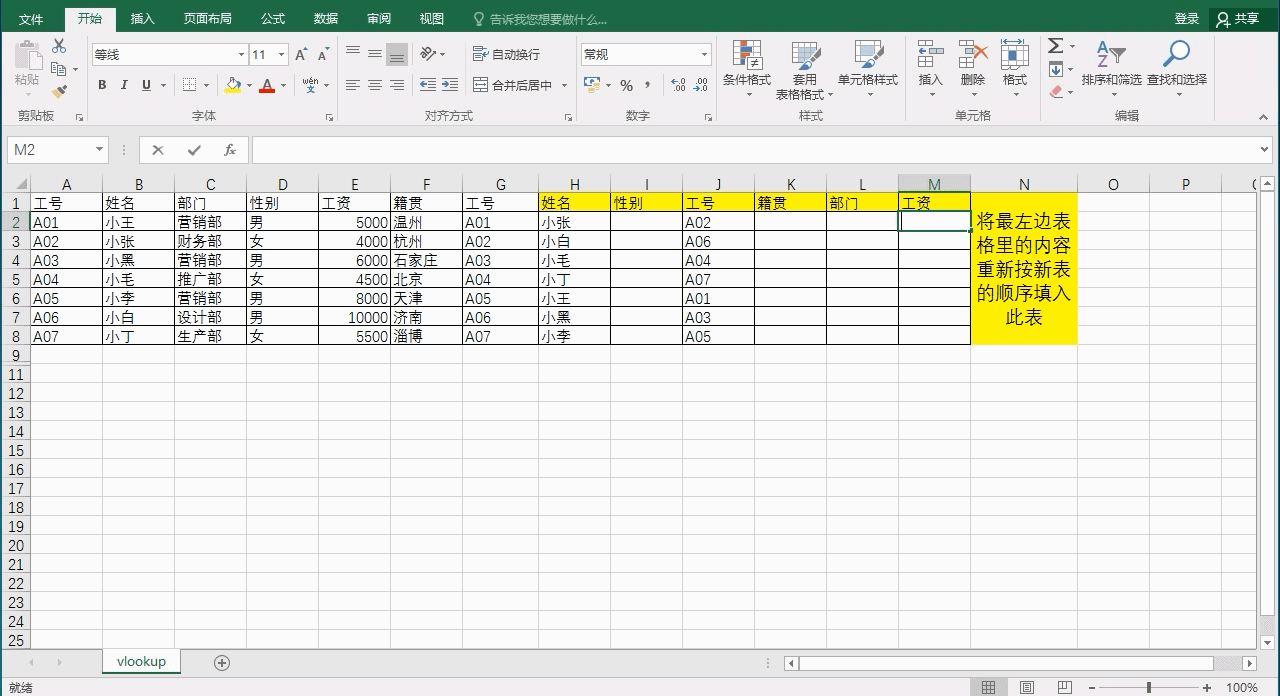Toggle italic formatting
The height and width of the screenshot is (696, 1280).
tap(124, 85)
